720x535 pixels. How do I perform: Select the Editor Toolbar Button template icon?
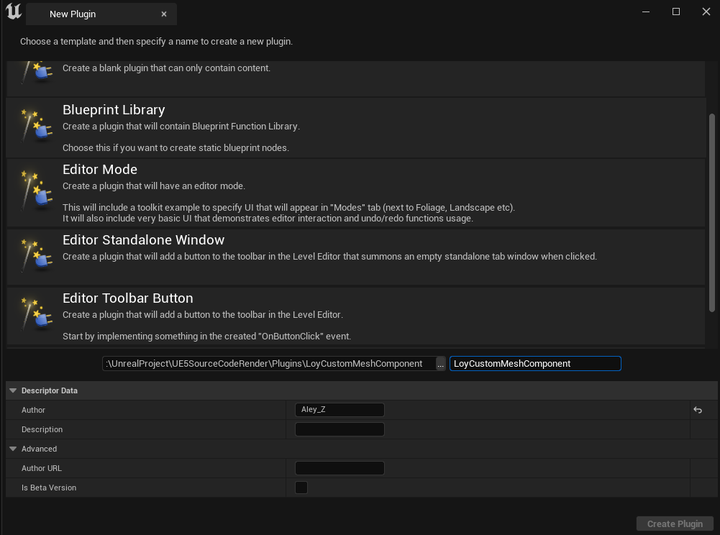(37, 313)
